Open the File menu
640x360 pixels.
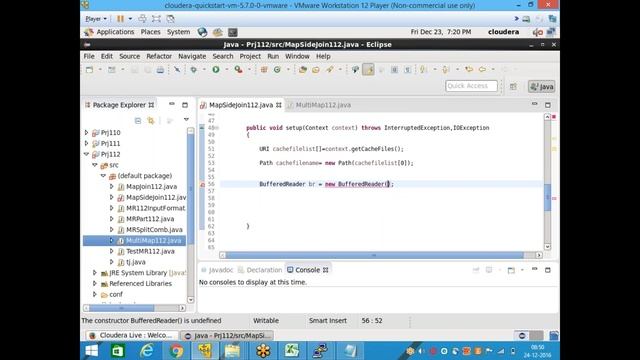89,56
